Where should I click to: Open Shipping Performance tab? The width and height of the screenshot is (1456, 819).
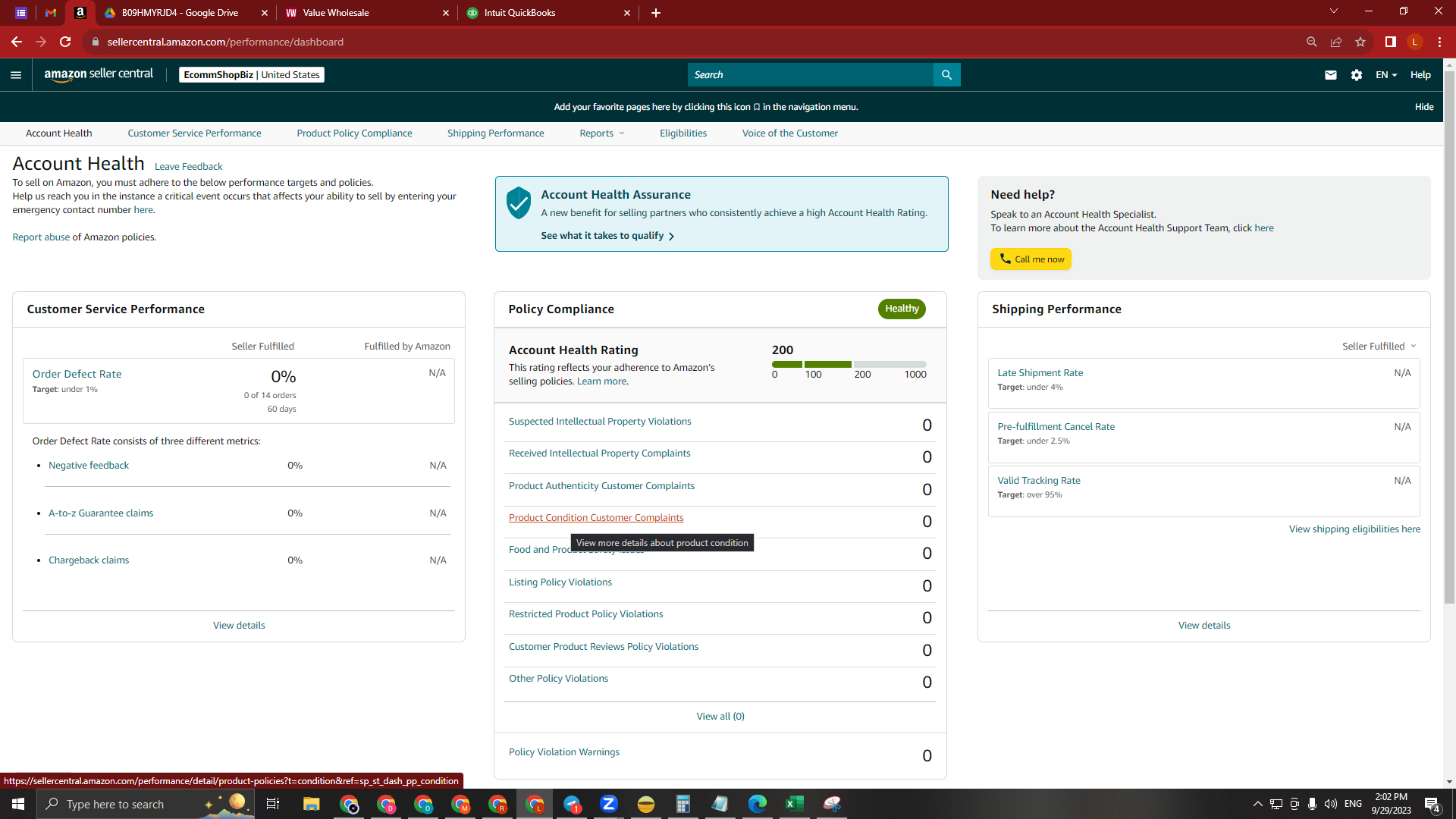tap(496, 133)
